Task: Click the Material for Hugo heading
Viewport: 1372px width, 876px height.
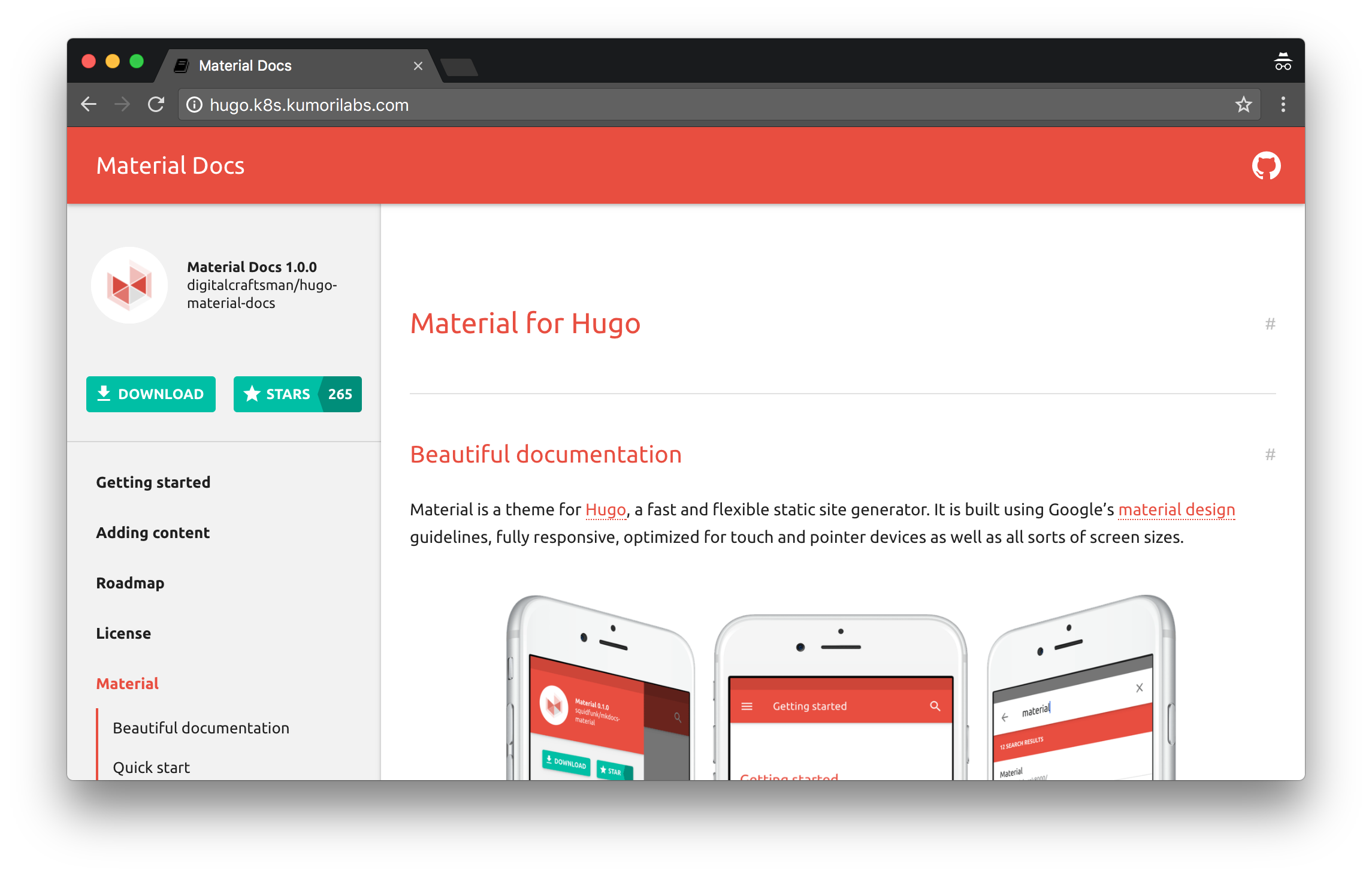Action: (525, 324)
